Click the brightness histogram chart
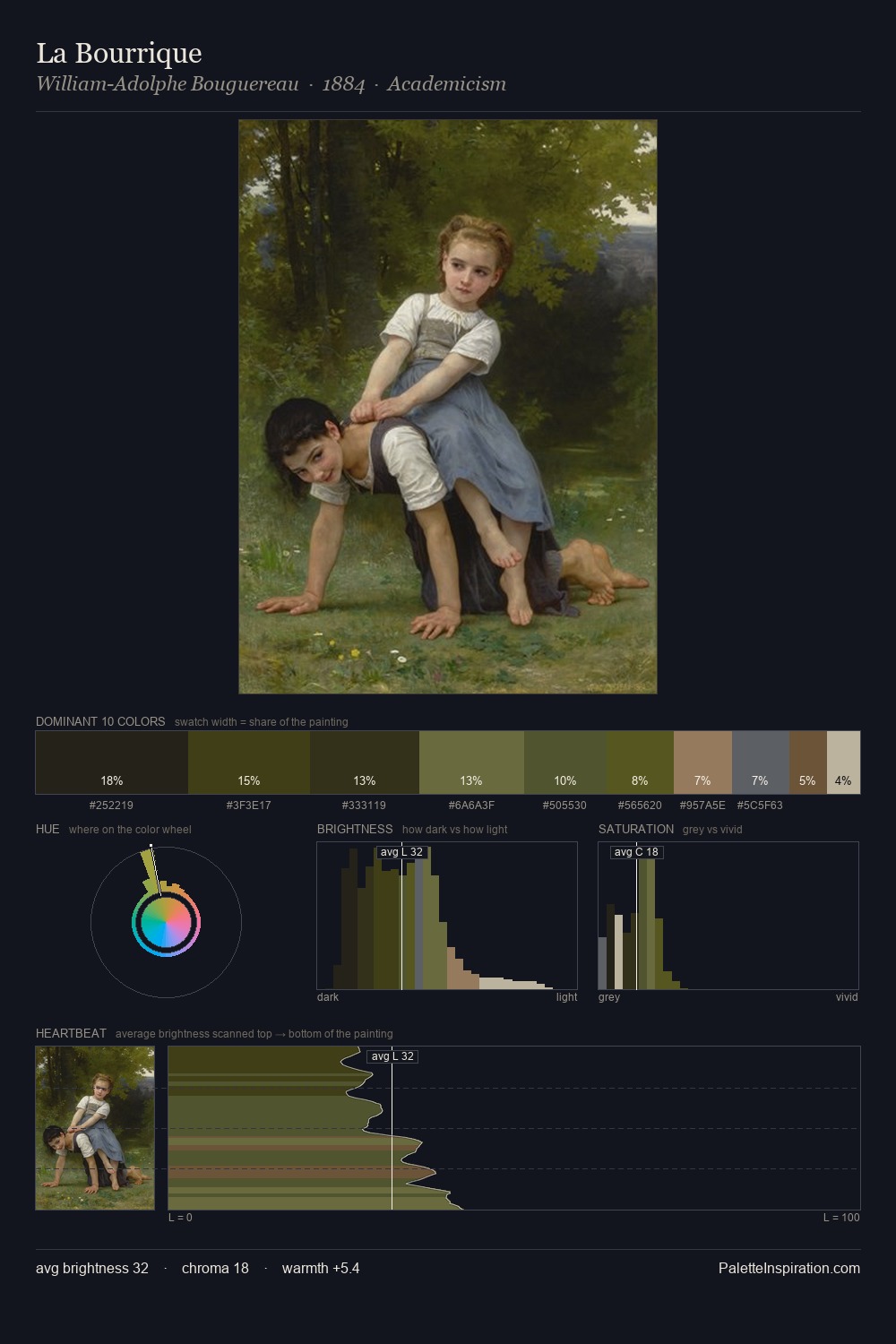This screenshot has height=1344, width=896. pos(447,916)
